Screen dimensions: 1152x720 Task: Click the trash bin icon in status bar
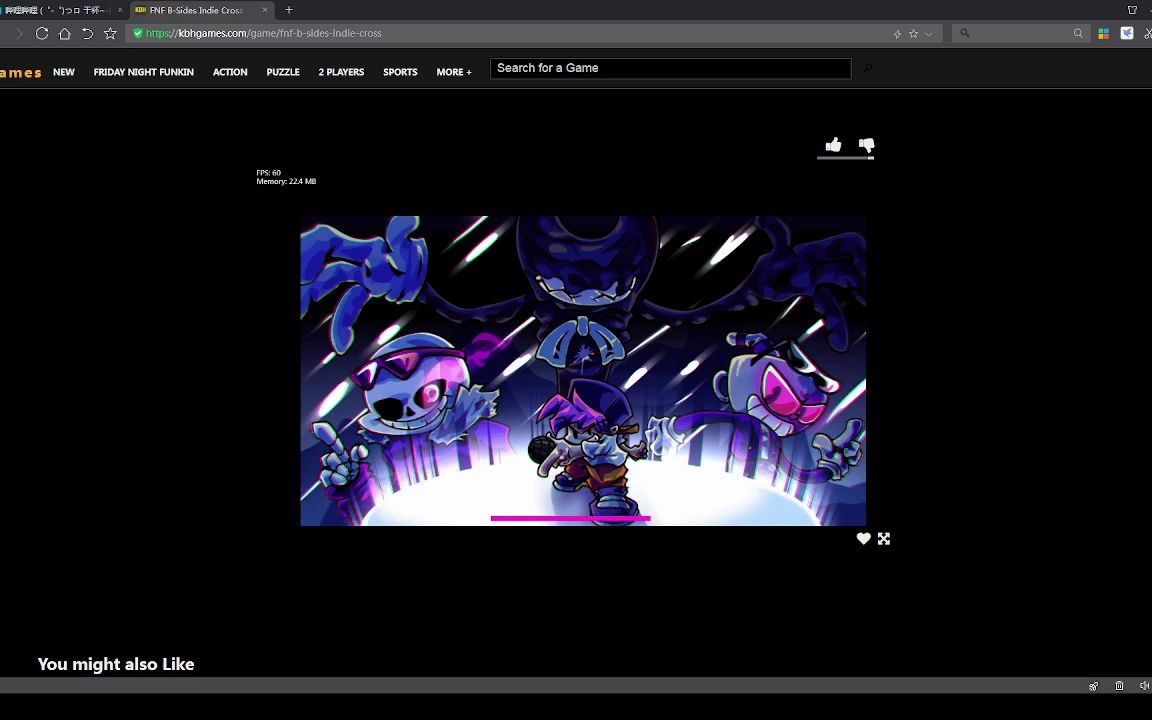[1120, 685]
